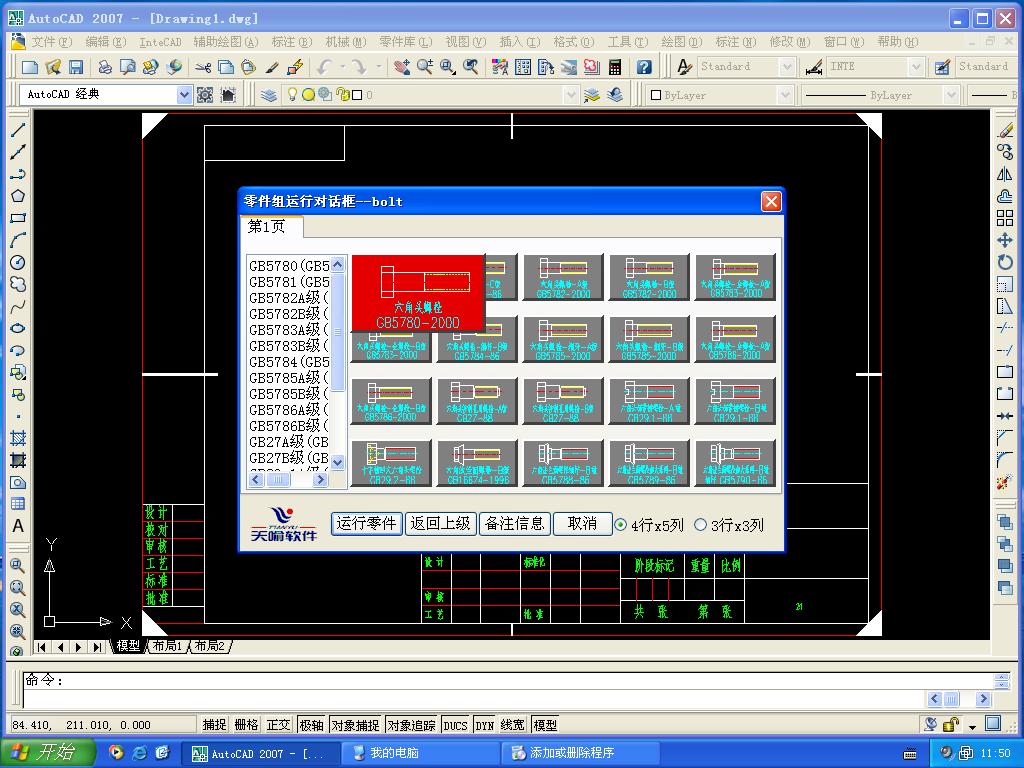1024x768 pixels.
Task: Select the Rotate modify tool
Action: [x=1005, y=263]
